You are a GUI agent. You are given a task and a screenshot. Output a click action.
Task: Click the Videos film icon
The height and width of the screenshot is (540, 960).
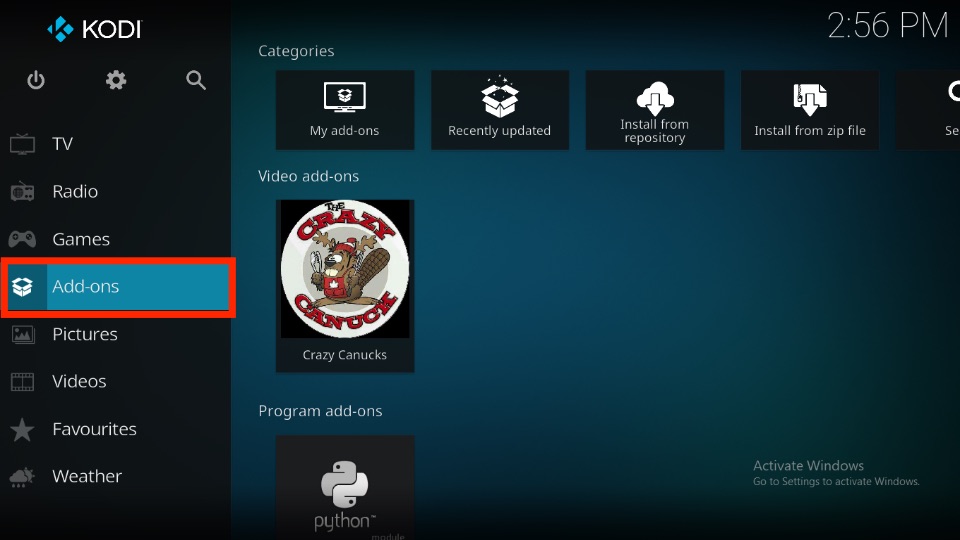[23, 381]
